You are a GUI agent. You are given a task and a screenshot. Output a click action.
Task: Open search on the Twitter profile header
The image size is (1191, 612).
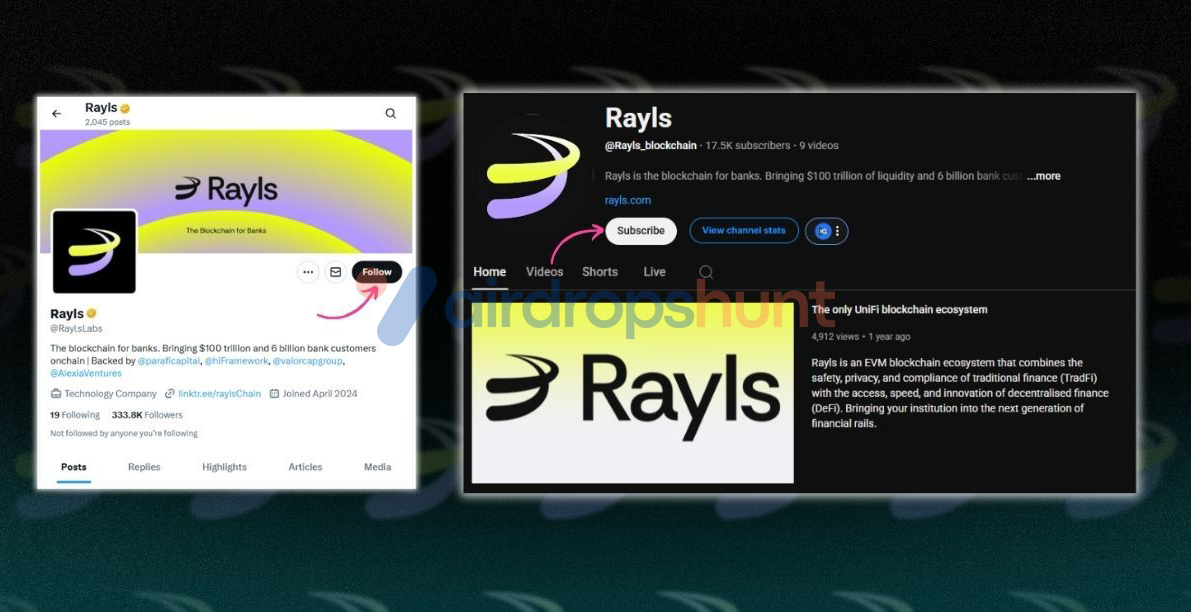tap(390, 114)
